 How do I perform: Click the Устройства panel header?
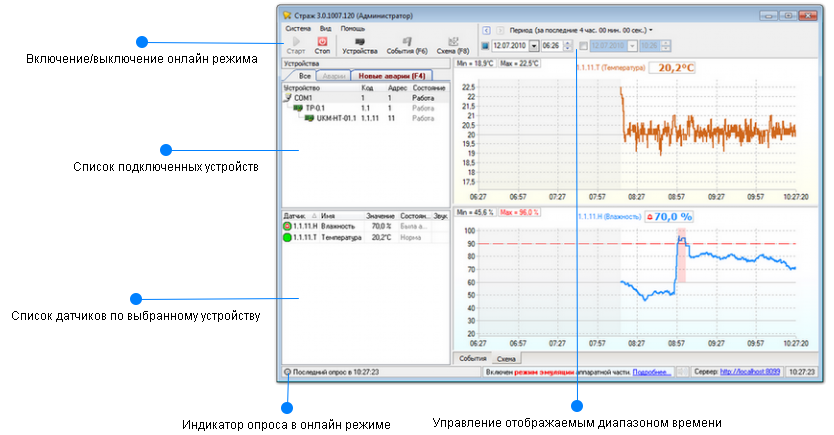click(x=365, y=63)
